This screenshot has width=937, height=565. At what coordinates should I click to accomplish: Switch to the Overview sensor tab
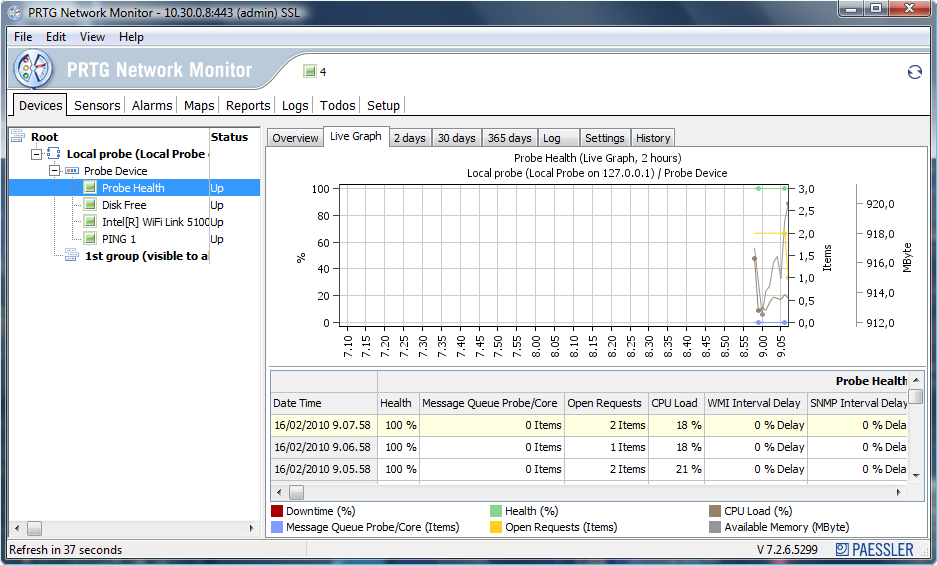295,138
